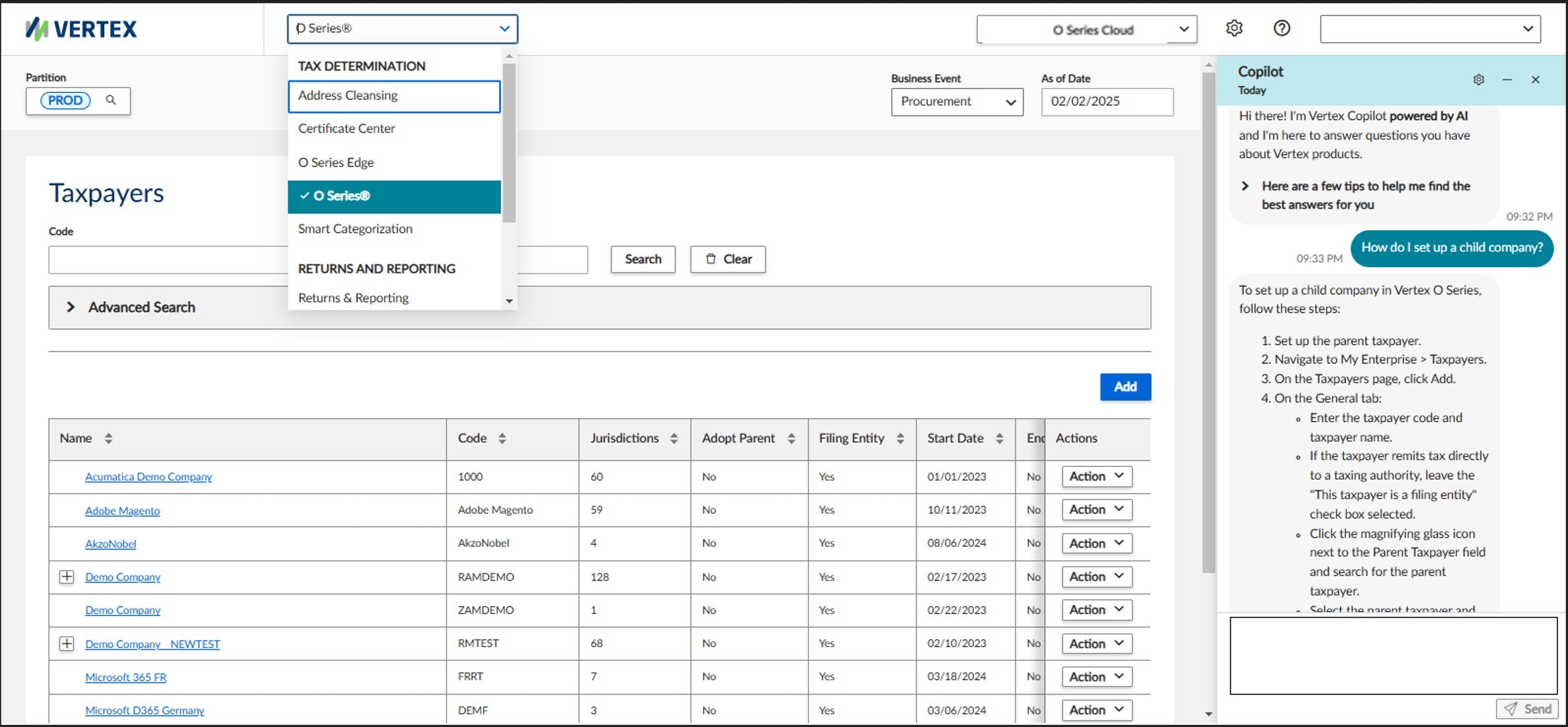
Task: Click the Copilot message input box
Action: pyautogui.click(x=1392, y=655)
